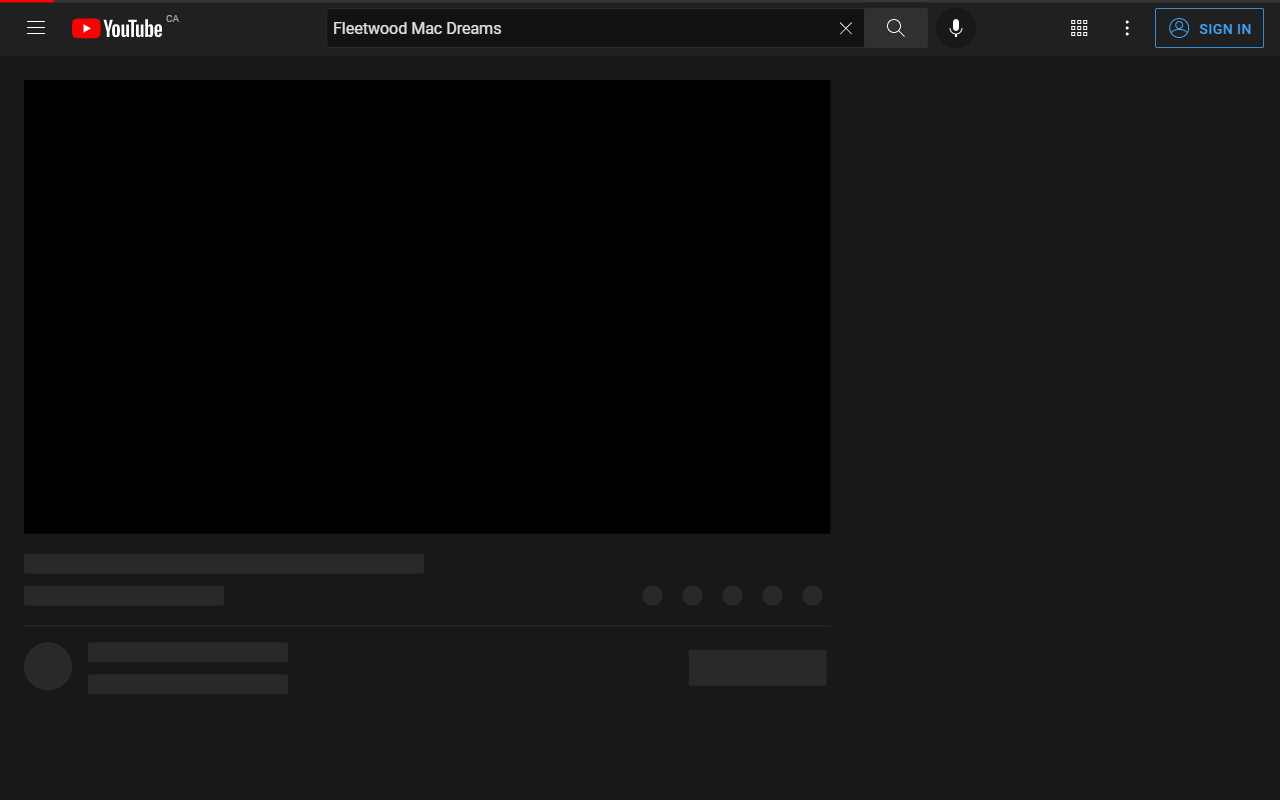
Task: Click the black video player area
Action: [x=427, y=306]
